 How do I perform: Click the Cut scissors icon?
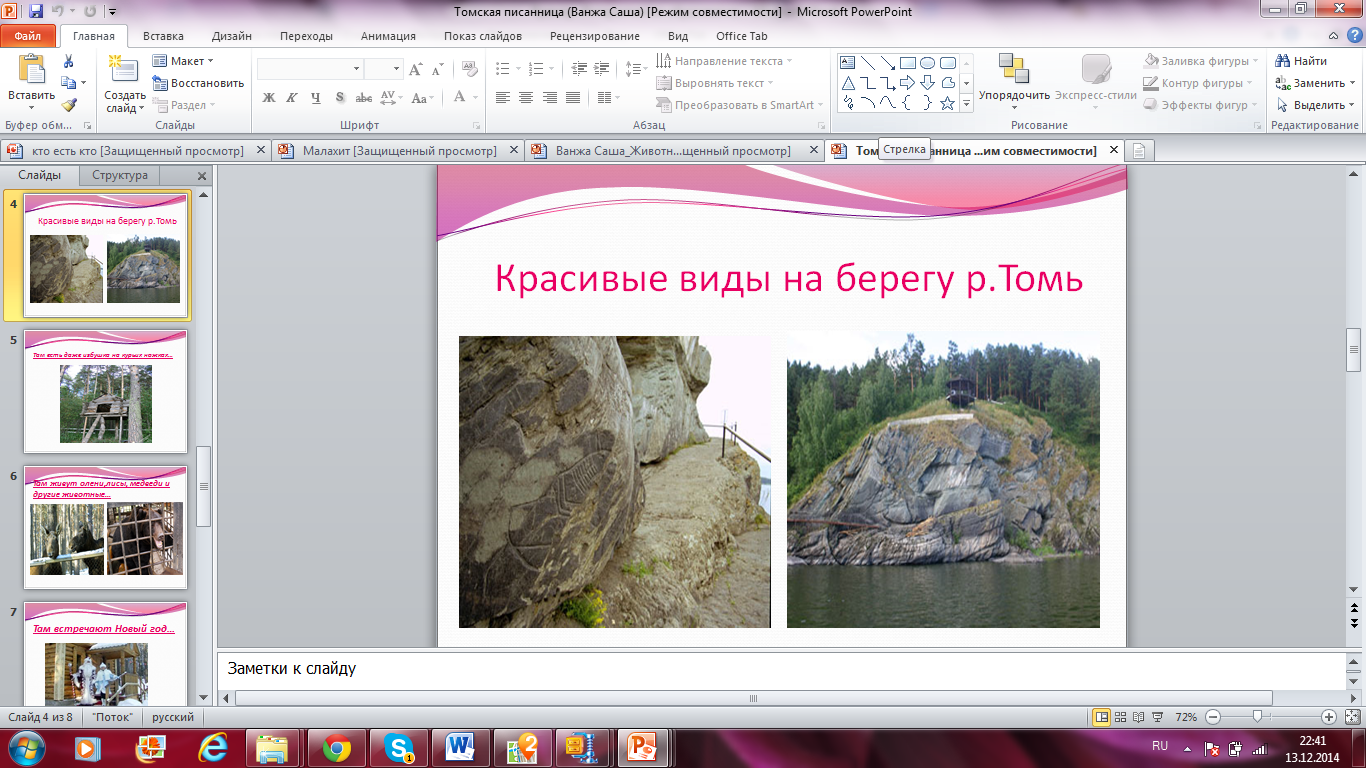pos(69,61)
